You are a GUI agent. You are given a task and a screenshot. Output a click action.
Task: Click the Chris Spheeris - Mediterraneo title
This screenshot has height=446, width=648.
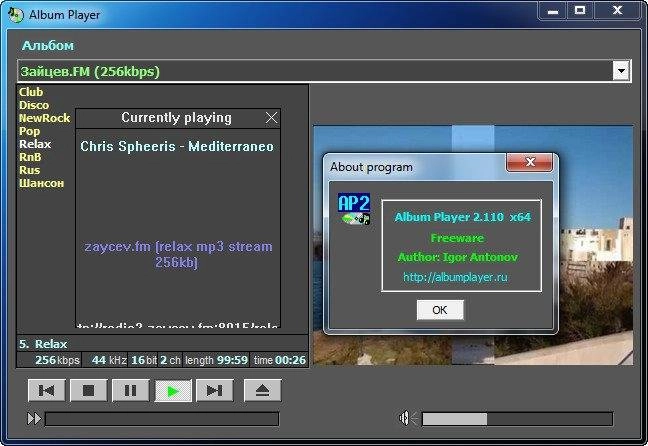coord(177,146)
